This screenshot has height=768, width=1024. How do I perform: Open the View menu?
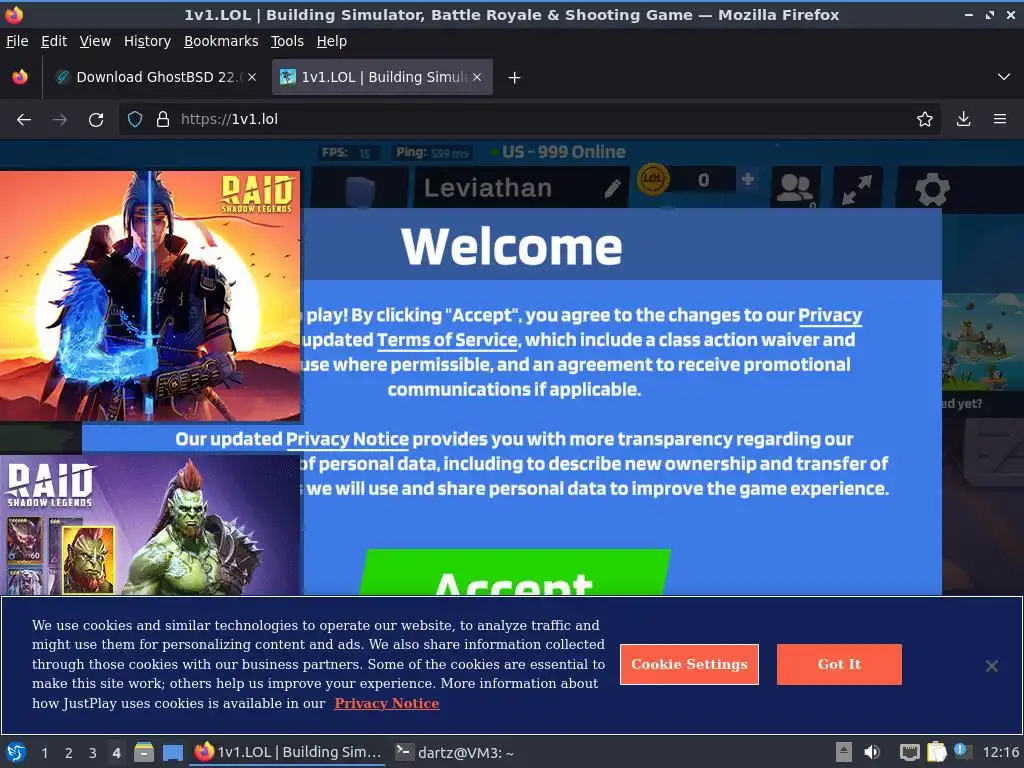[x=95, y=41]
